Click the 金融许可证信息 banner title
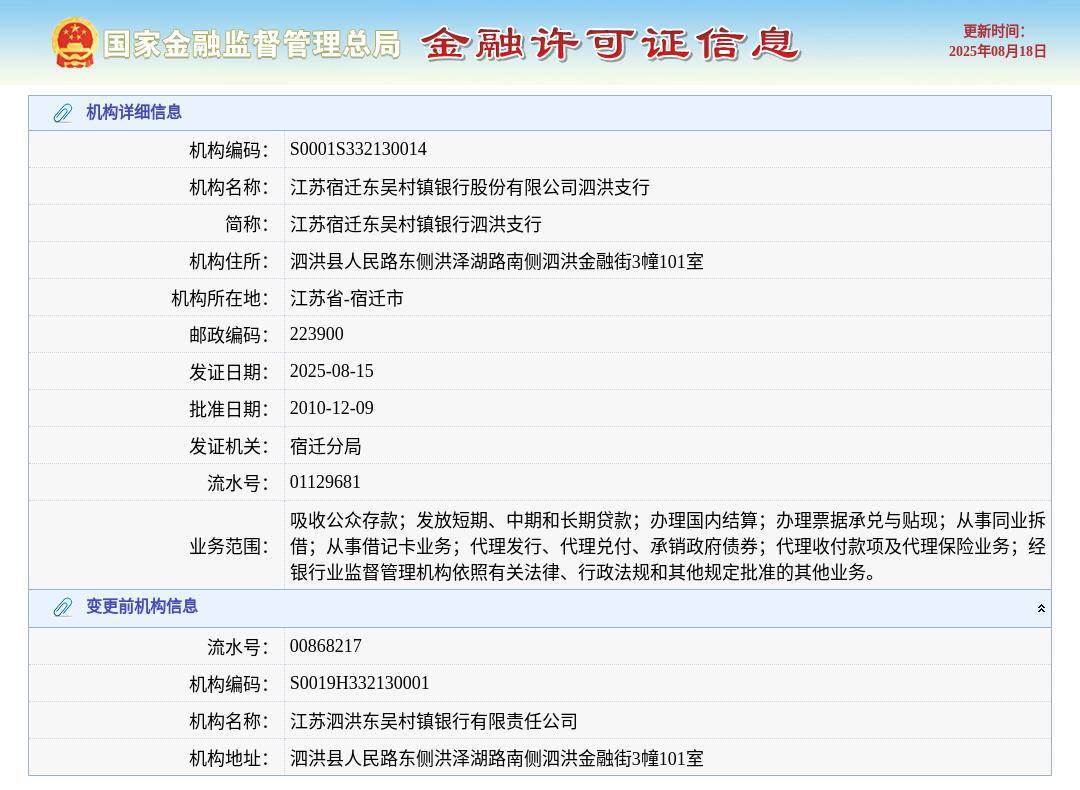This screenshot has height=790, width=1080. point(610,44)
